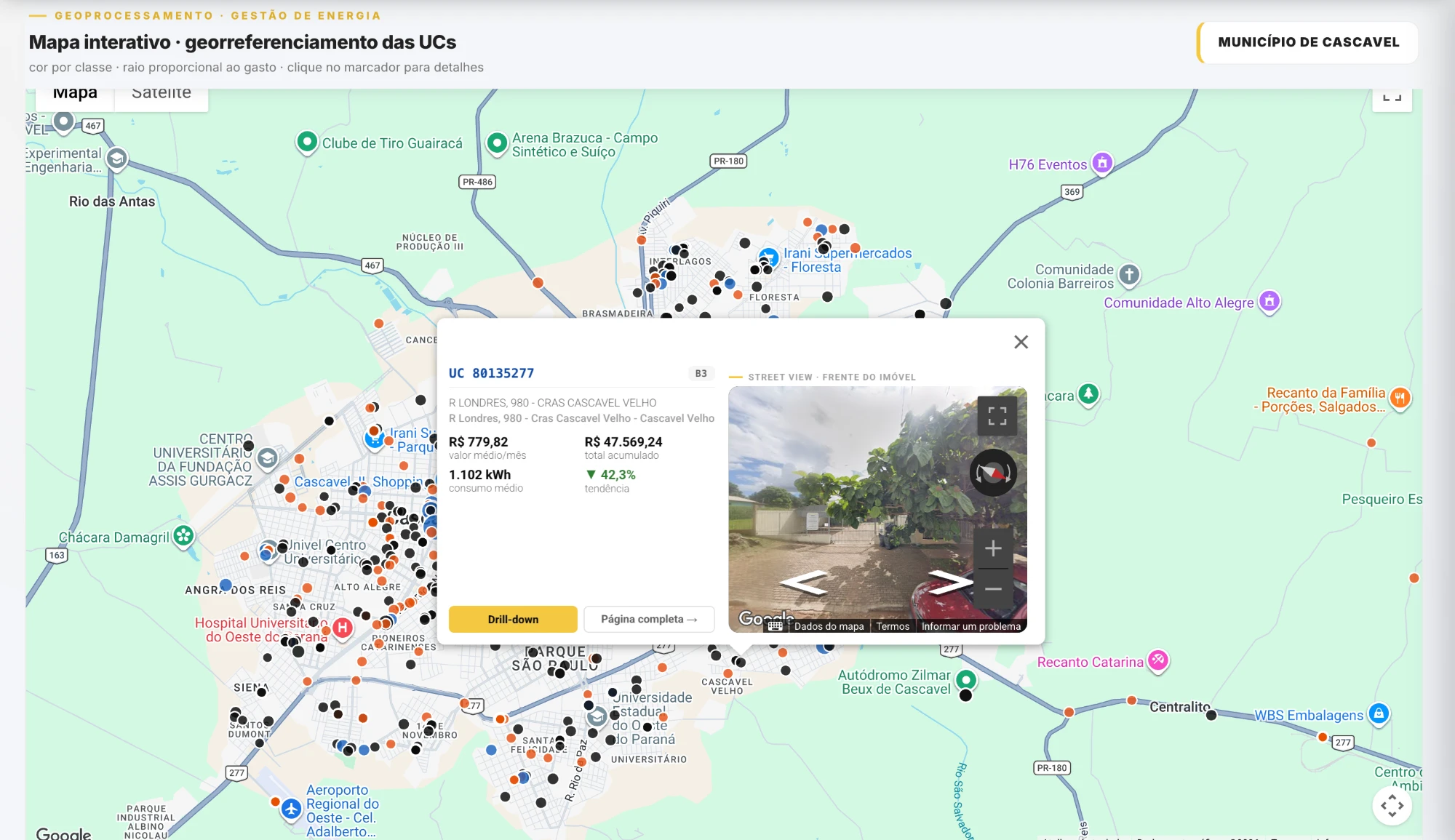This screenshot has height=840, width=1455.
Task: Select Centro Universitário Assis Gurgacz marker
Action: 268,458
